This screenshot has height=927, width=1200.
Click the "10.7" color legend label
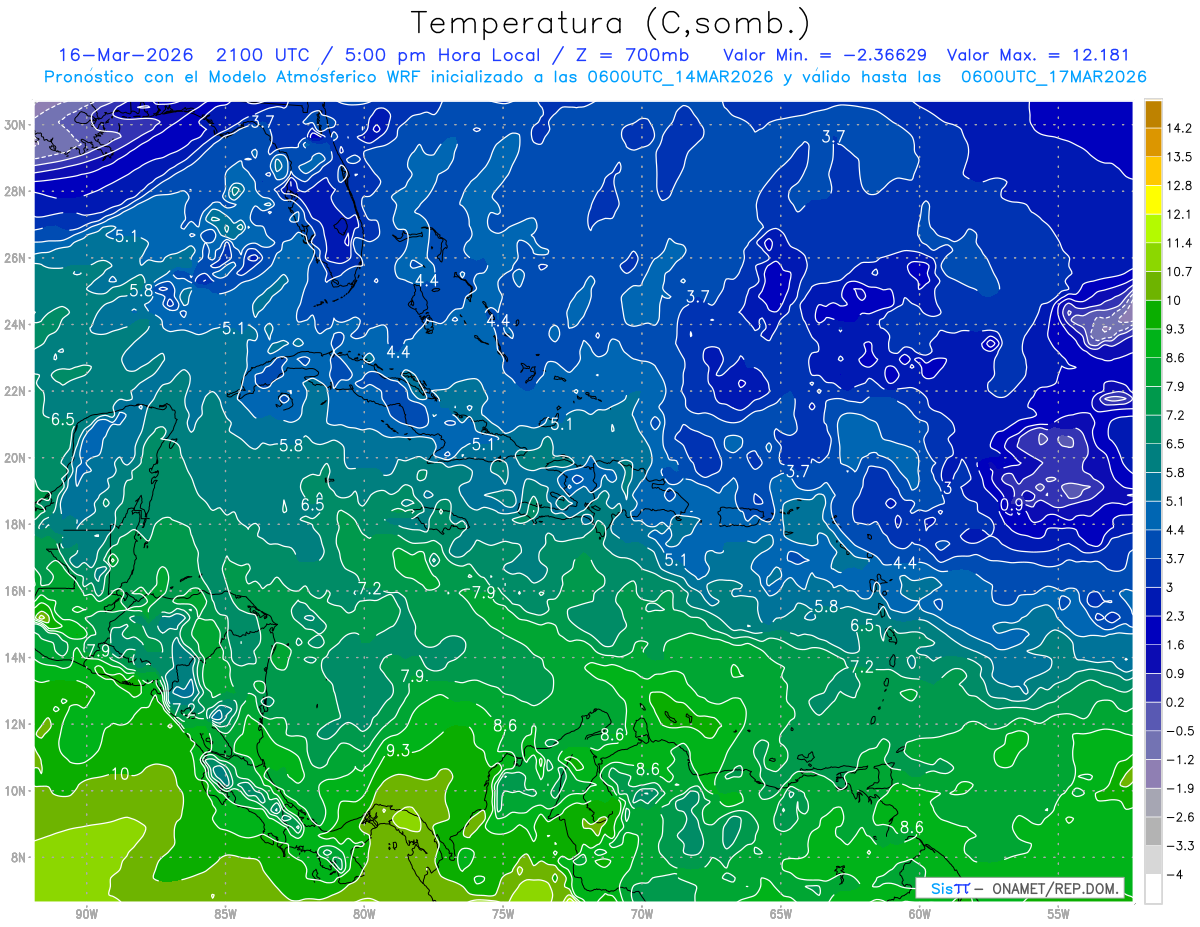coord(1178,272)
